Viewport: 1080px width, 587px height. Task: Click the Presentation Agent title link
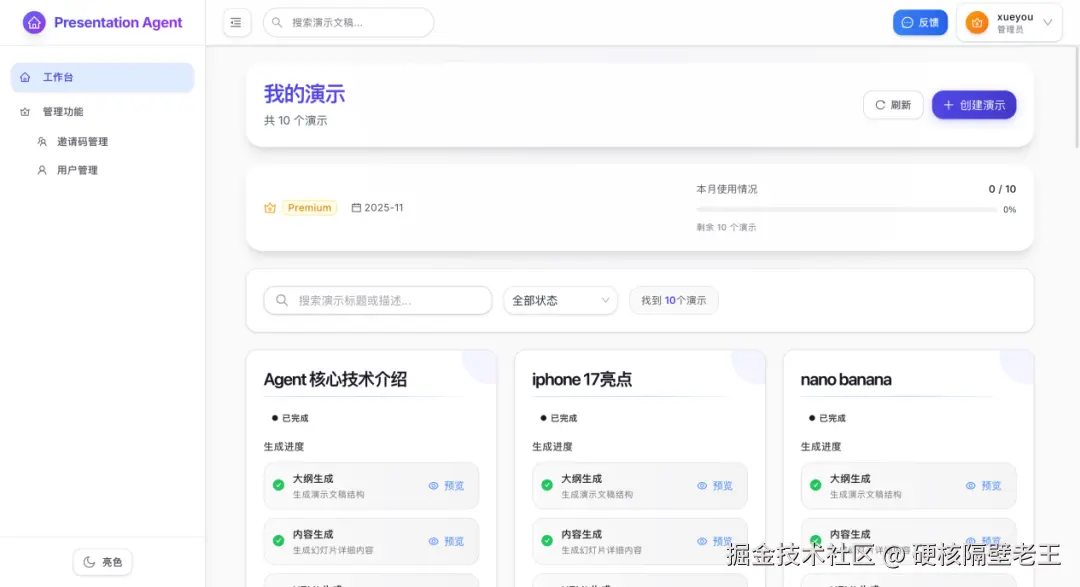coord(118,23)
